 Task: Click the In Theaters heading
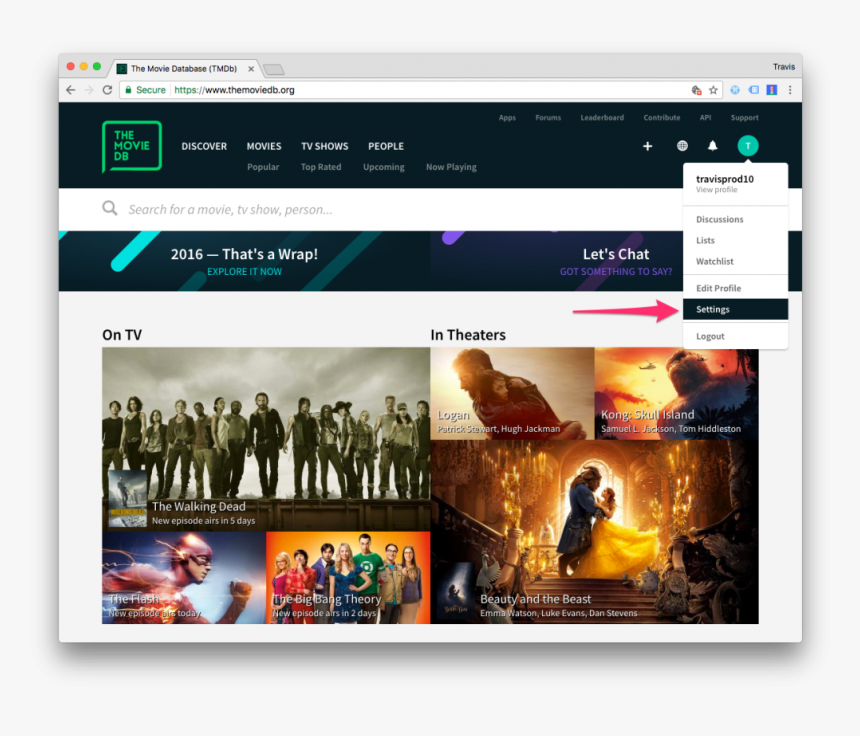click(468, 335)
